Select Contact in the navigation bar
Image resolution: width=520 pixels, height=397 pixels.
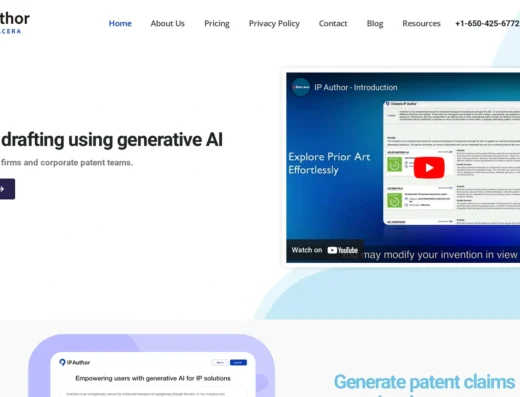[x=333, y=23]
